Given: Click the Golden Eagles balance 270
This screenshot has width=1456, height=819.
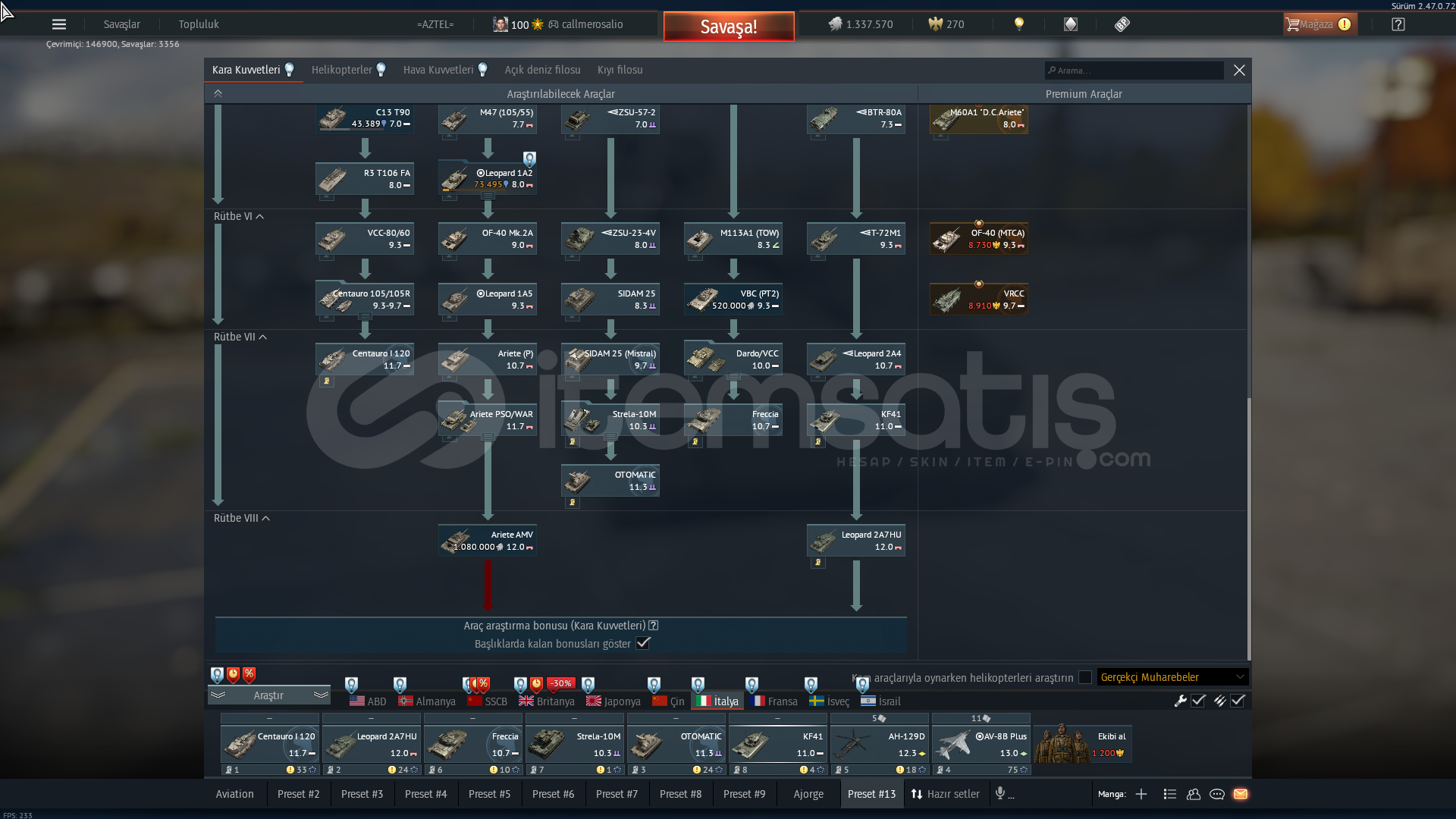Looking at the screenshot, I should pyautogui.click(x=946, y=24).
